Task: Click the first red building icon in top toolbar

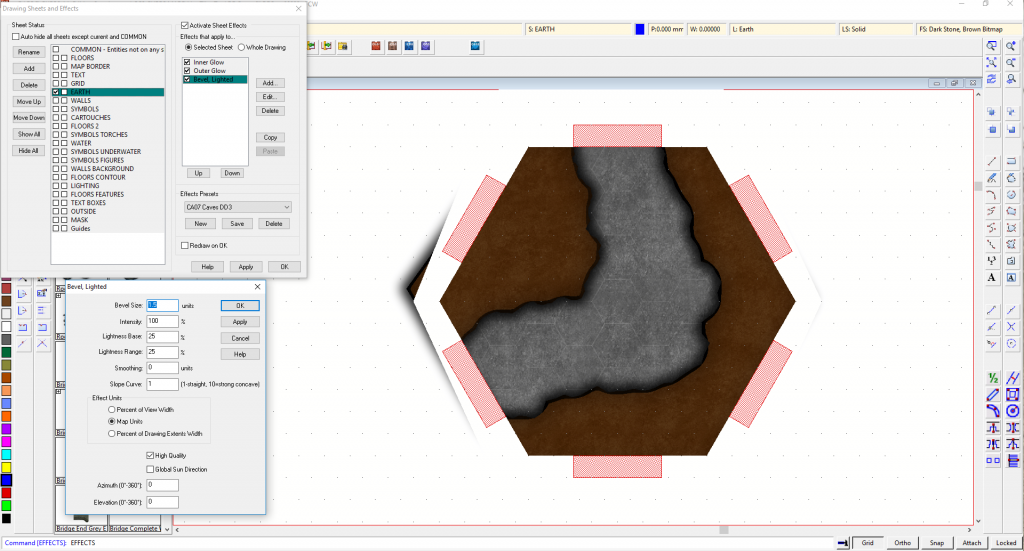Action: (376, 46)
